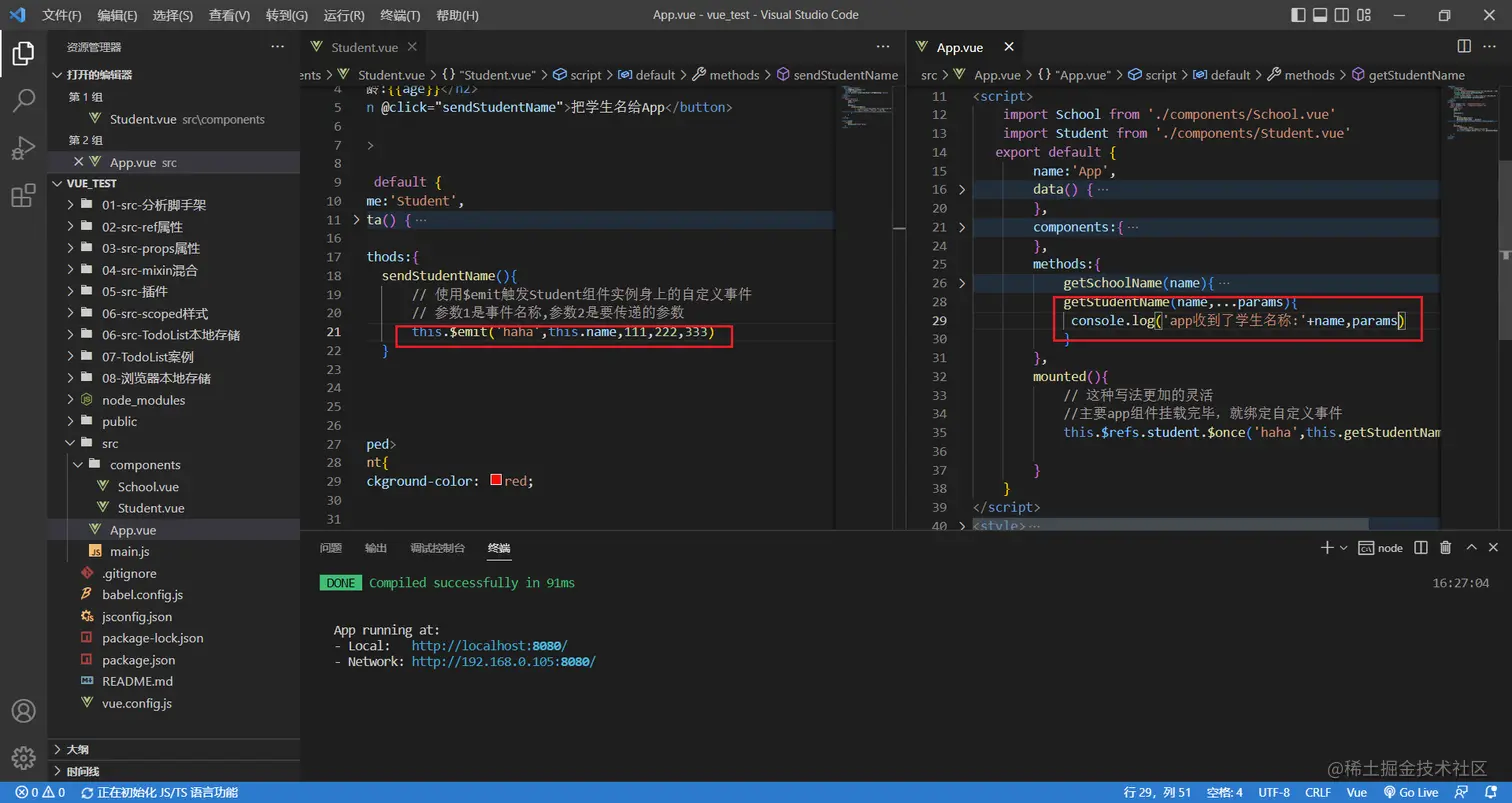The height and width of the screenshot is (803, 1512).
Task: Open the 终端(T) menu
Action: coord(400,15)
